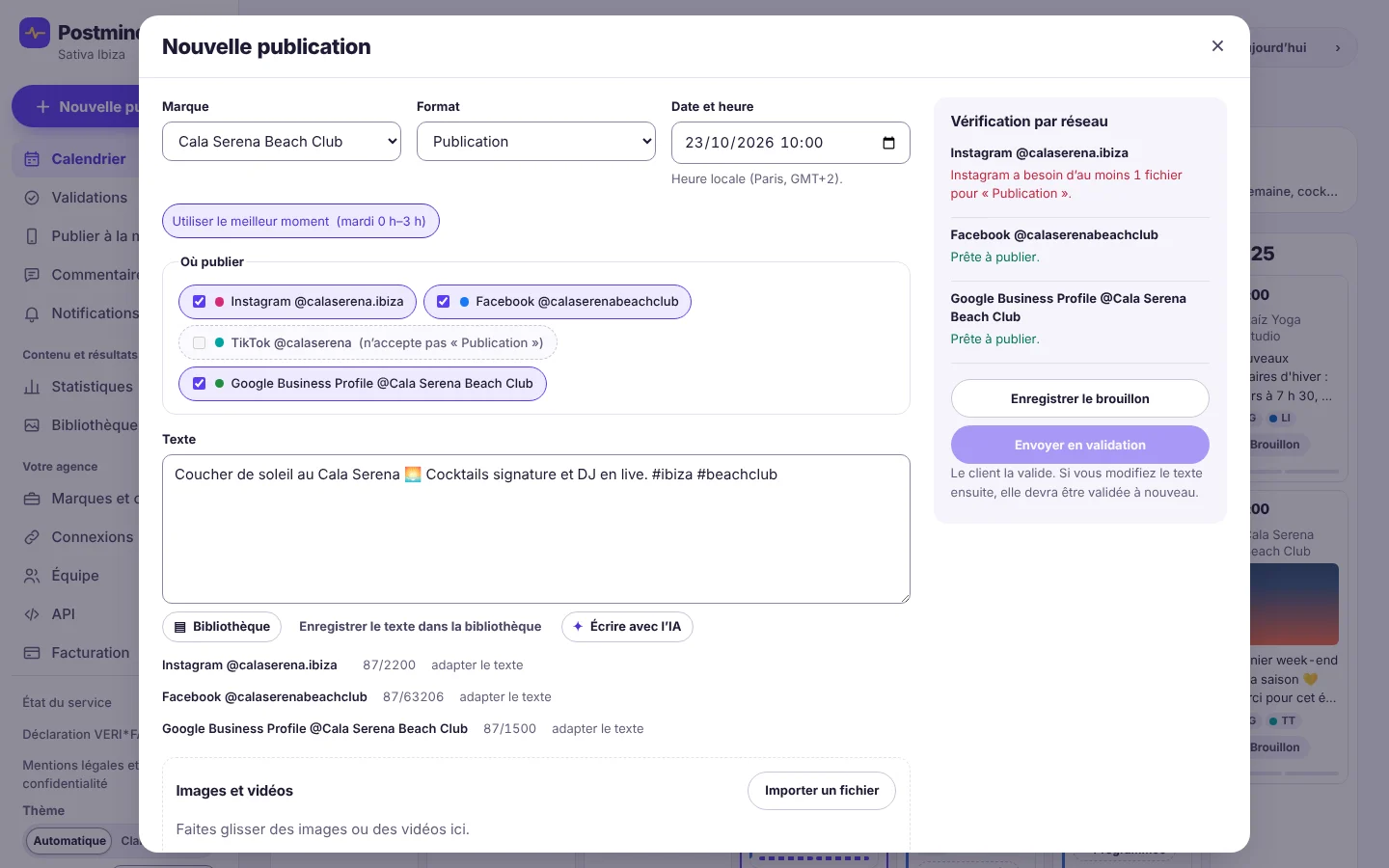The width and height of the screenshot is (1389, 868).
Task: Open Calendrier via its calendar icon
Action: pos(32,159)
